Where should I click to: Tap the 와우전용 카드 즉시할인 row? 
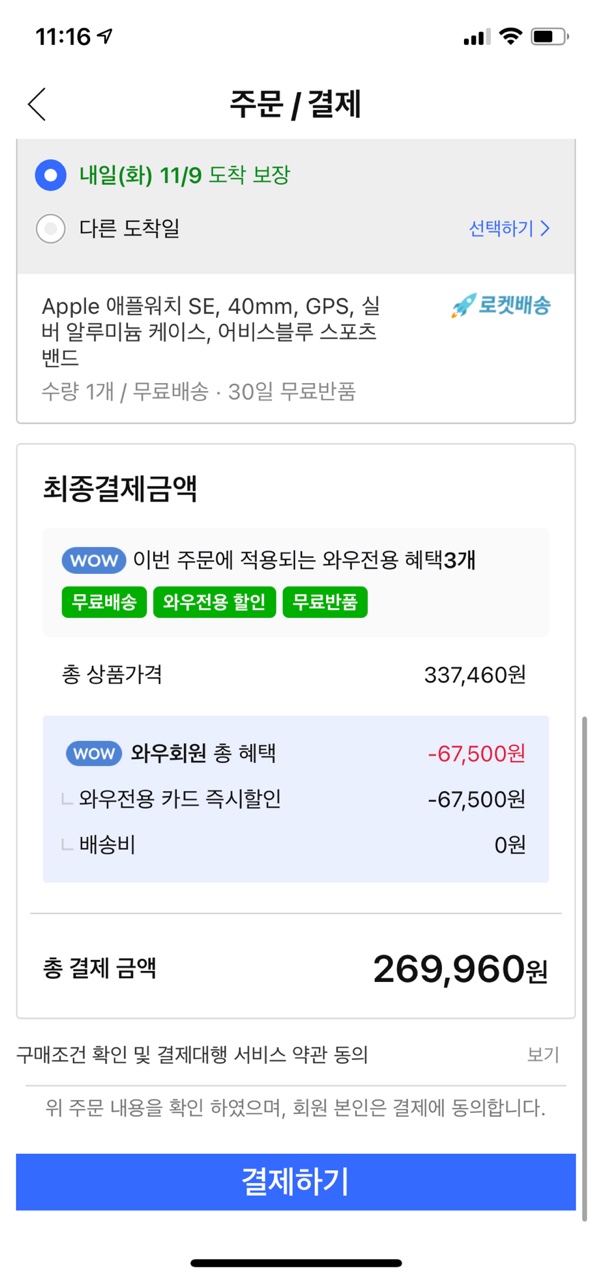click(x=296, y=799)
